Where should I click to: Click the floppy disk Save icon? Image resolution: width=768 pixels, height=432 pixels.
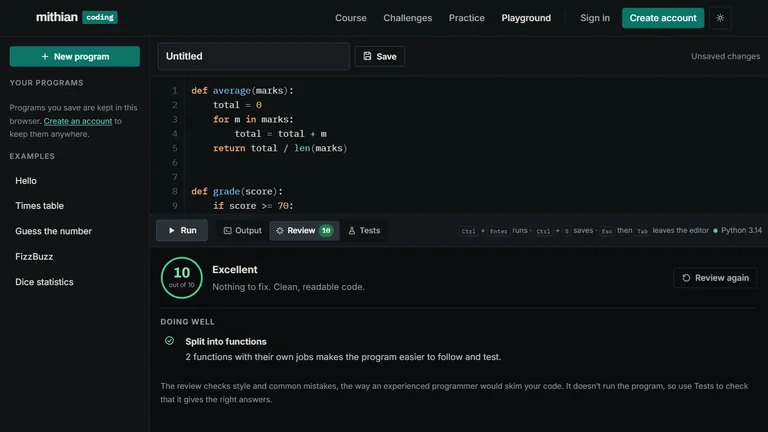click(x=367, y=56)
